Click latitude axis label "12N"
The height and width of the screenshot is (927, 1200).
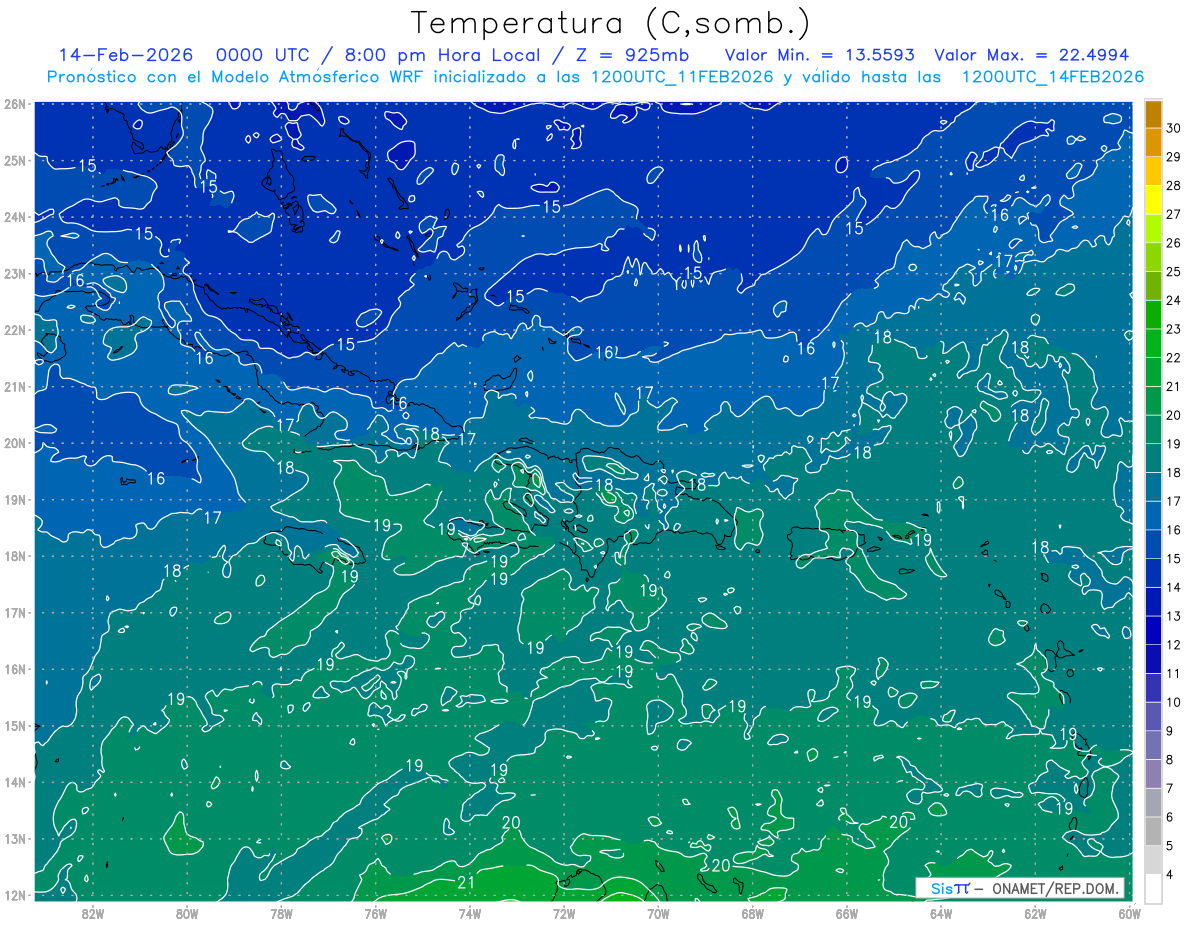pyautogui.click(x=15, y=895)
